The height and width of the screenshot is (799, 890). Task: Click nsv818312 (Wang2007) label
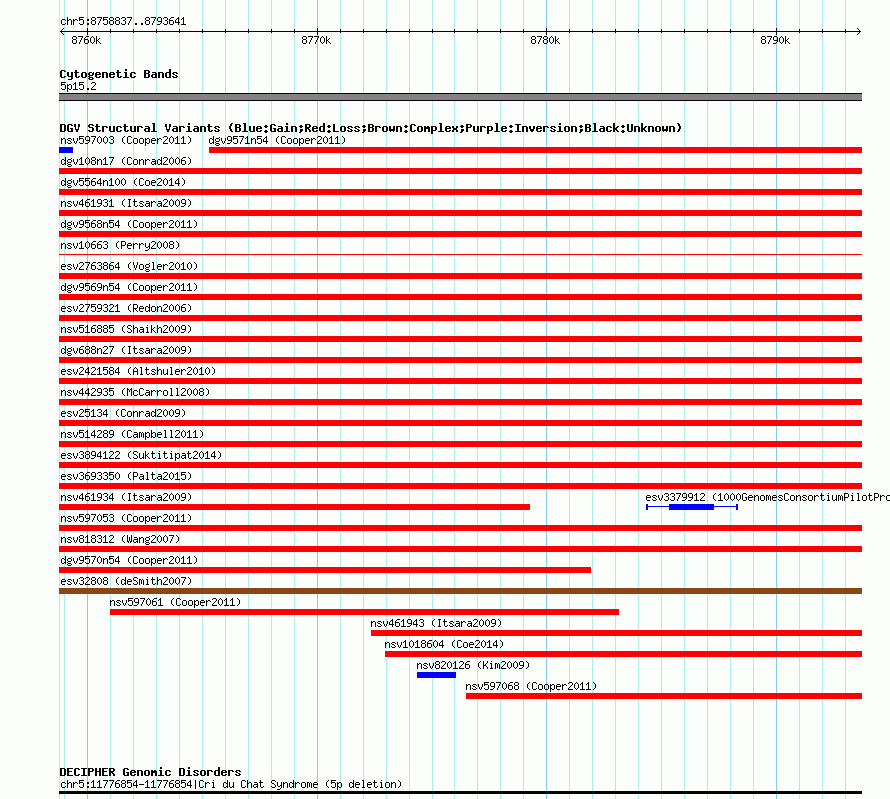coord(120,539)
